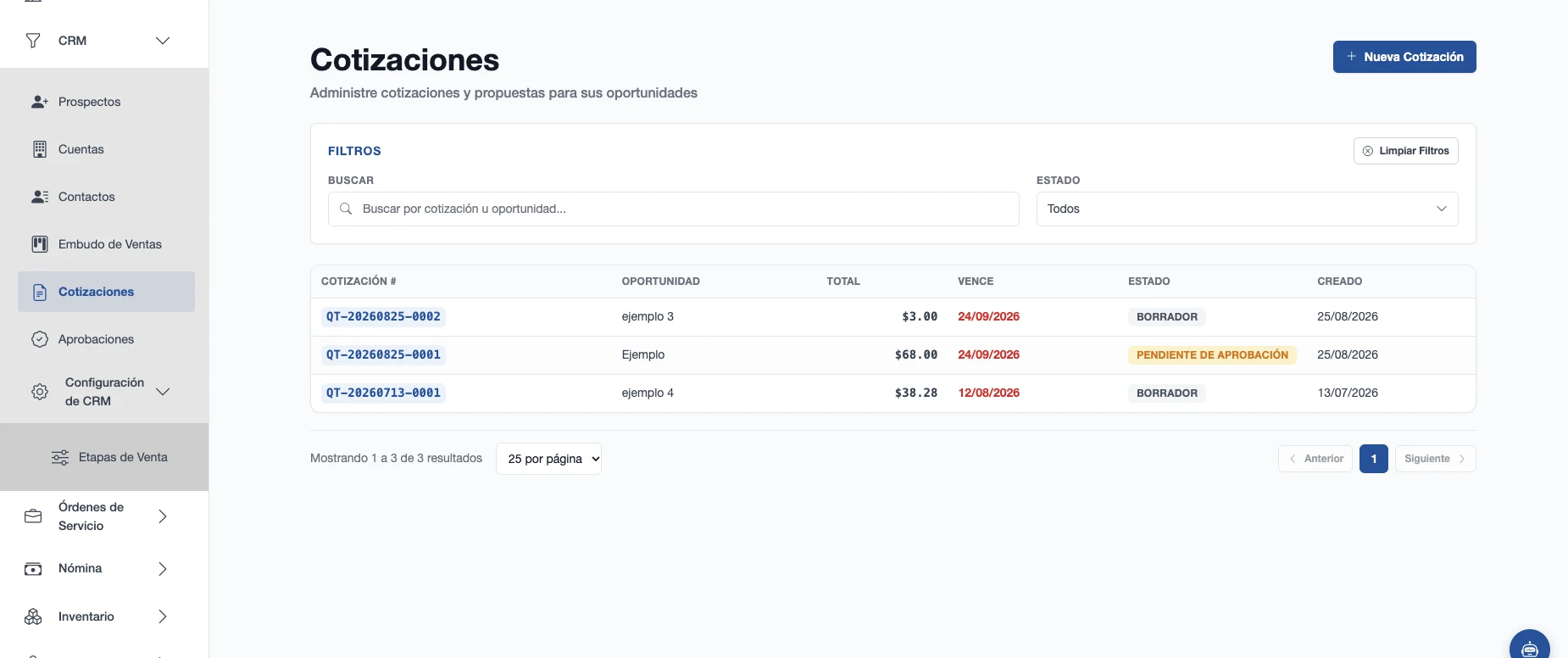Click the Configuración de CRM gear icon
Image resolution: width=1568 pixels, height=658 pixels.
point(40,392)
